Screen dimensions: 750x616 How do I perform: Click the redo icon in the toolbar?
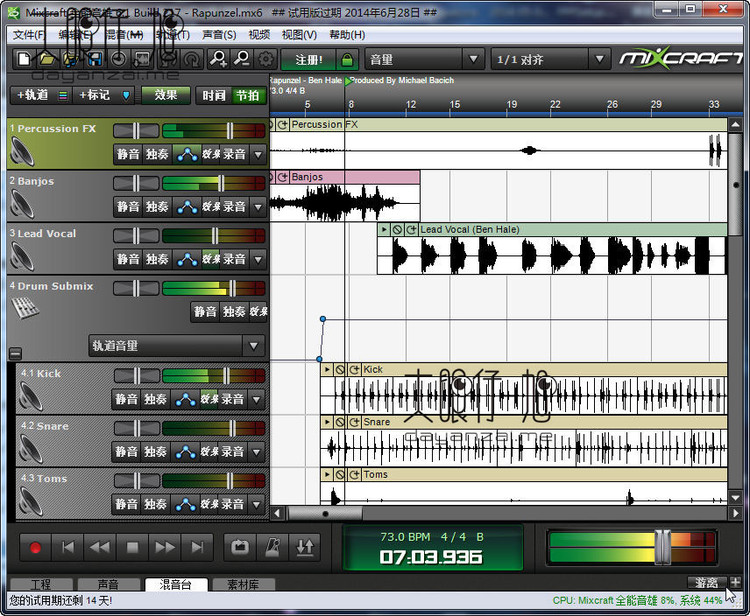192,59
